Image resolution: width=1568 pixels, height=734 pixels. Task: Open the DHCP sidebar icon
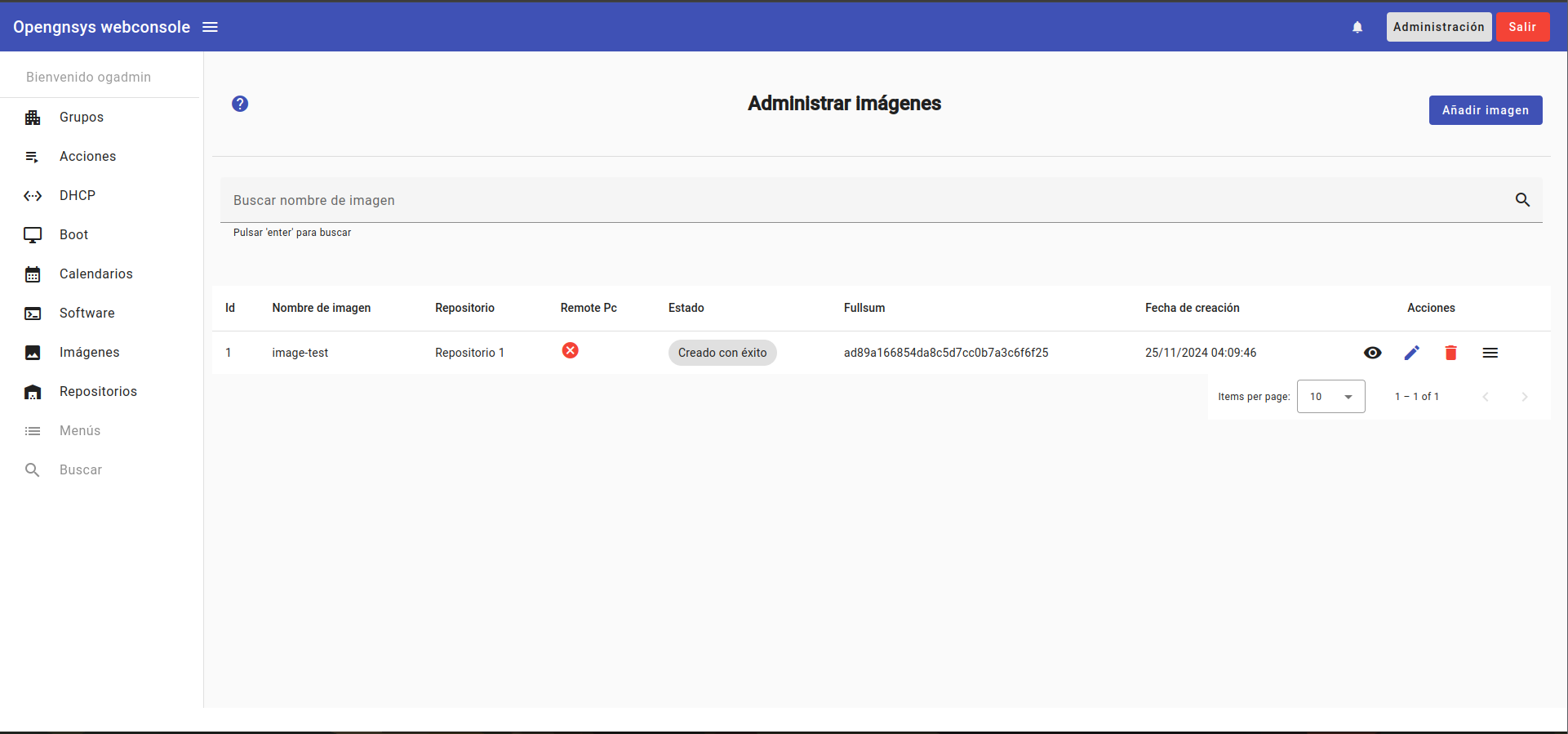tap(33, 196)
